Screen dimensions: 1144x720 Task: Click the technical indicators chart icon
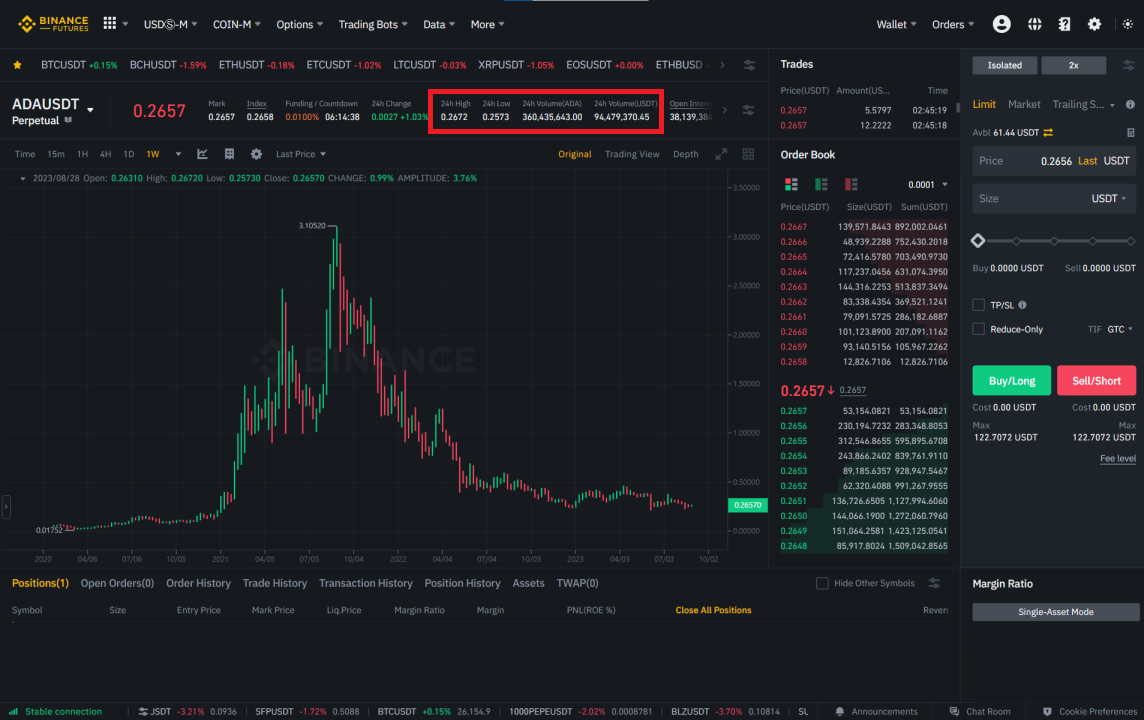202,154
